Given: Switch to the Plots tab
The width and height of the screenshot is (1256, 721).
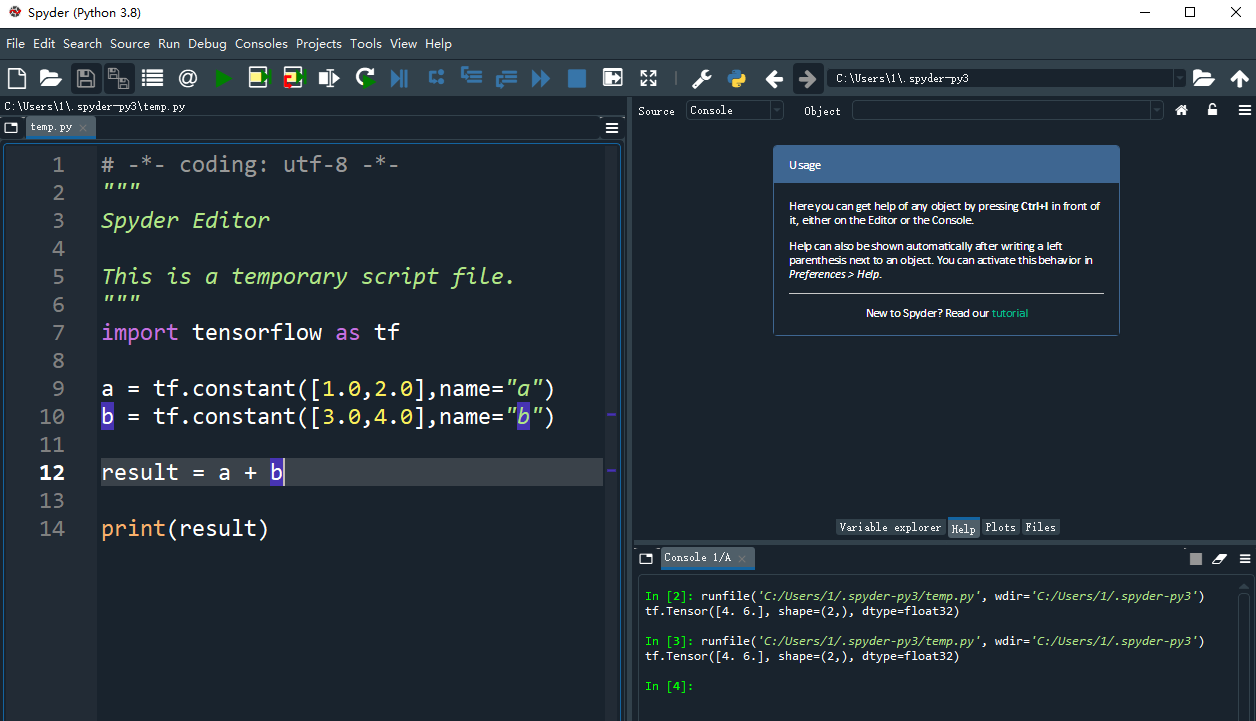Looking at the screenshot, I should (1000, 527).
